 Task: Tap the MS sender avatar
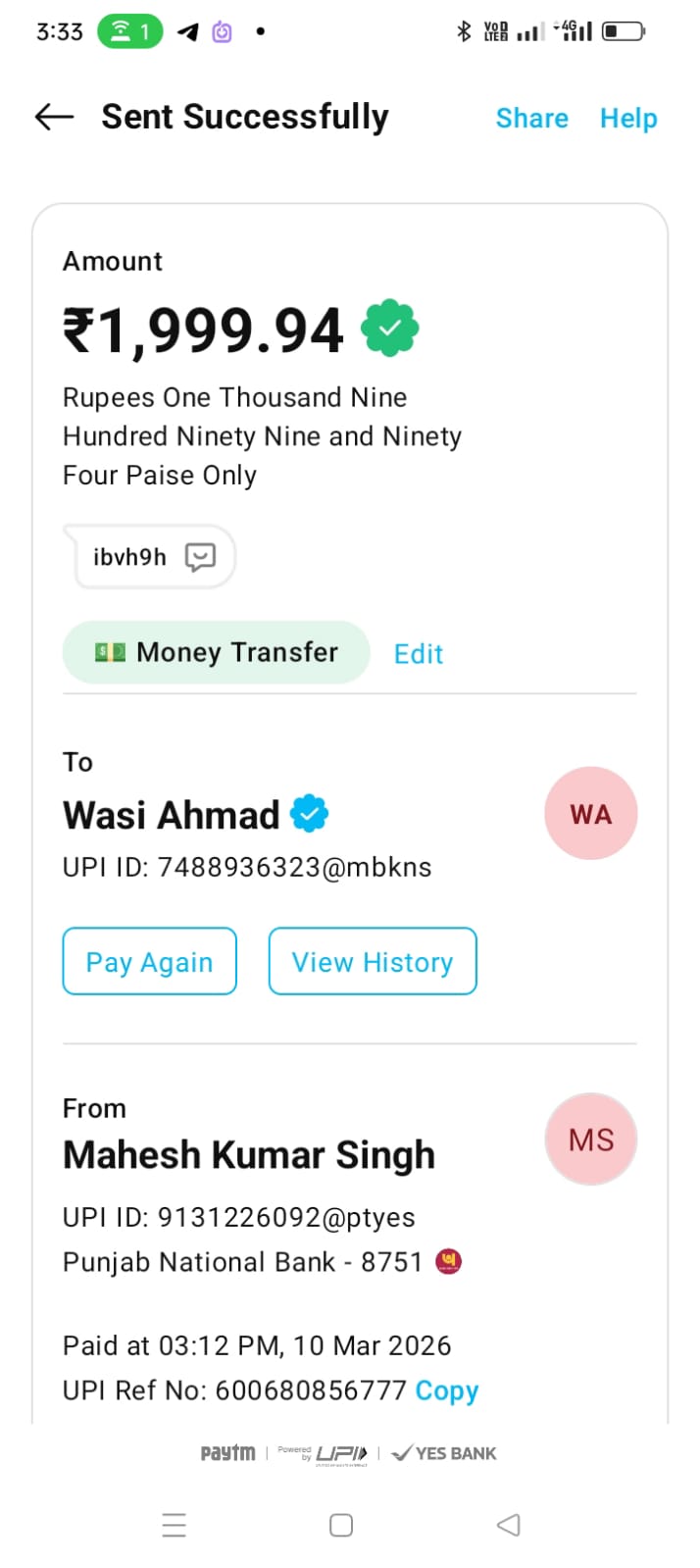(590, 1139)
